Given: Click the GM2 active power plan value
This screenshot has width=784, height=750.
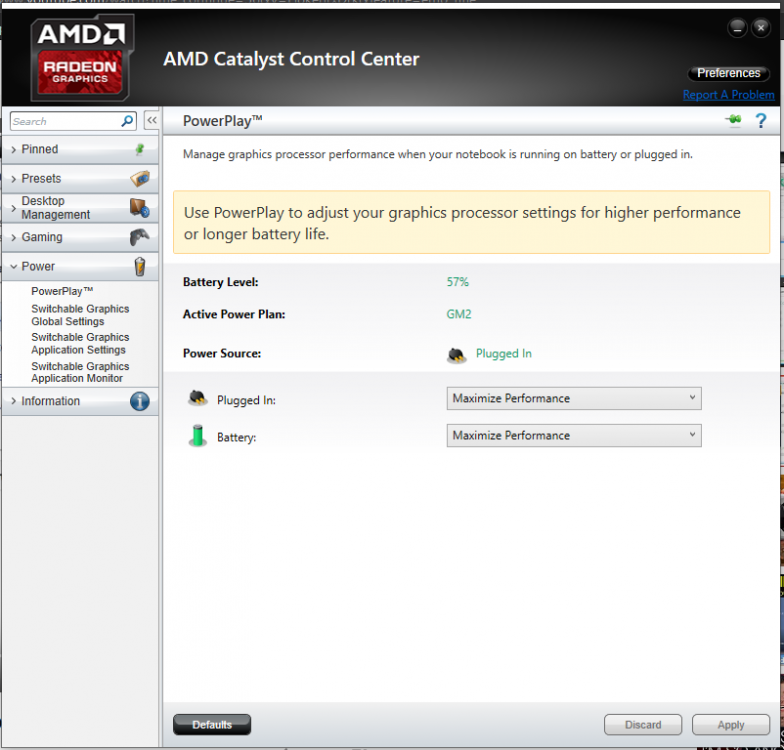Looking at the screenshot, I should pos(459,314).
